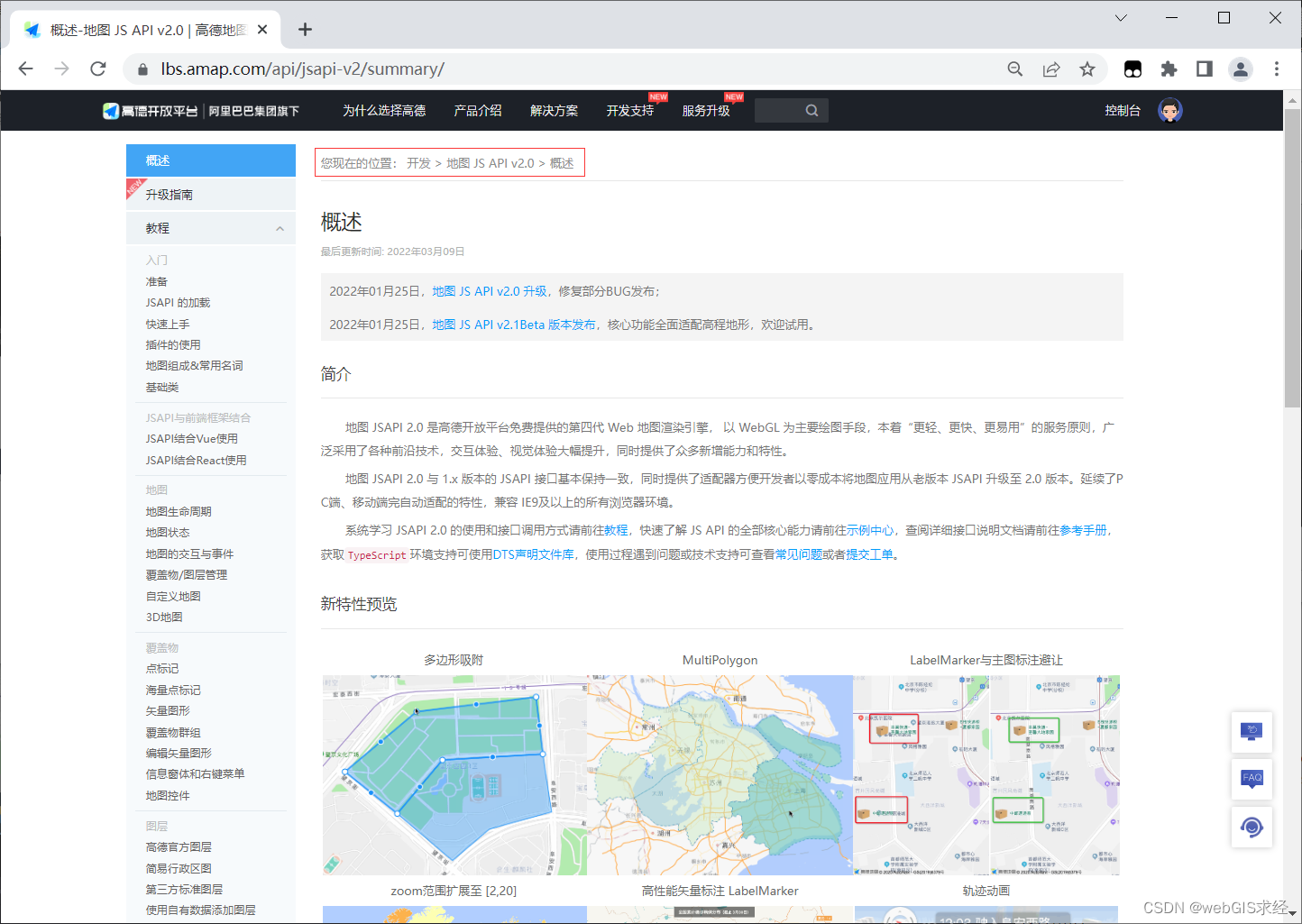This screenshot has width=1302, height=924.
Task: Open the Chrome profile avatar
Action: pyautogui.click(x=1241, y=69)
